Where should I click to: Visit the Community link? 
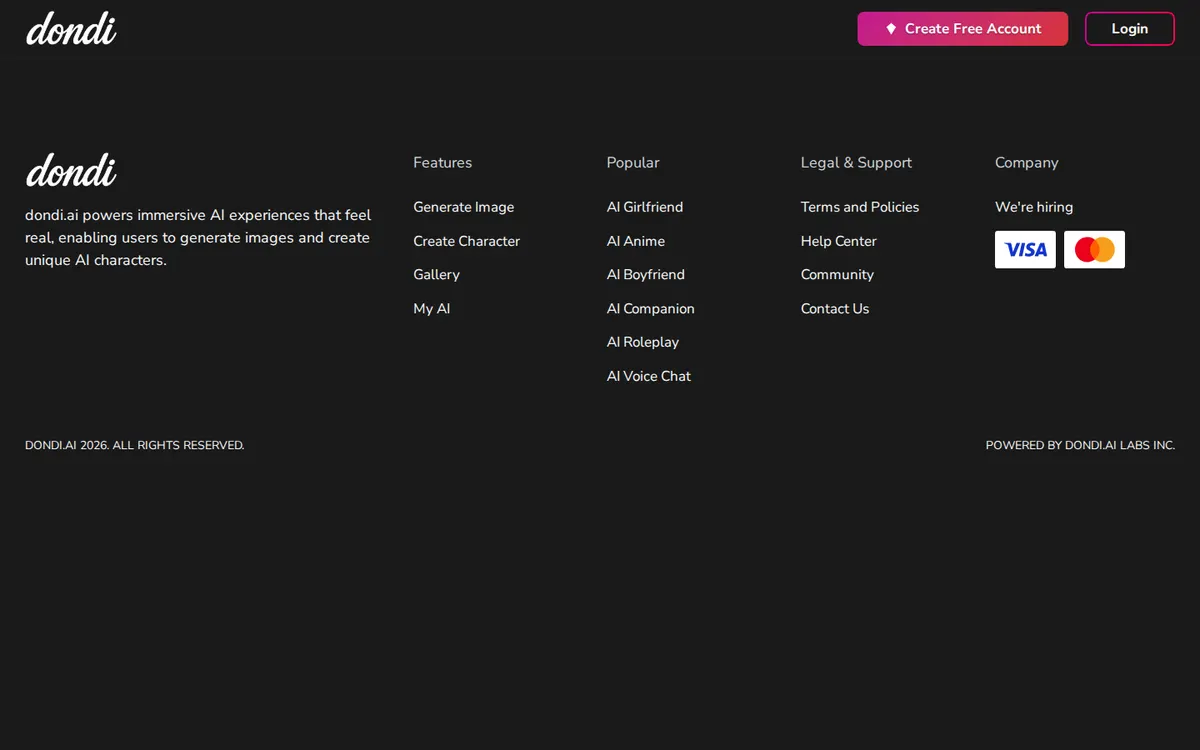(x=837, y=274)
